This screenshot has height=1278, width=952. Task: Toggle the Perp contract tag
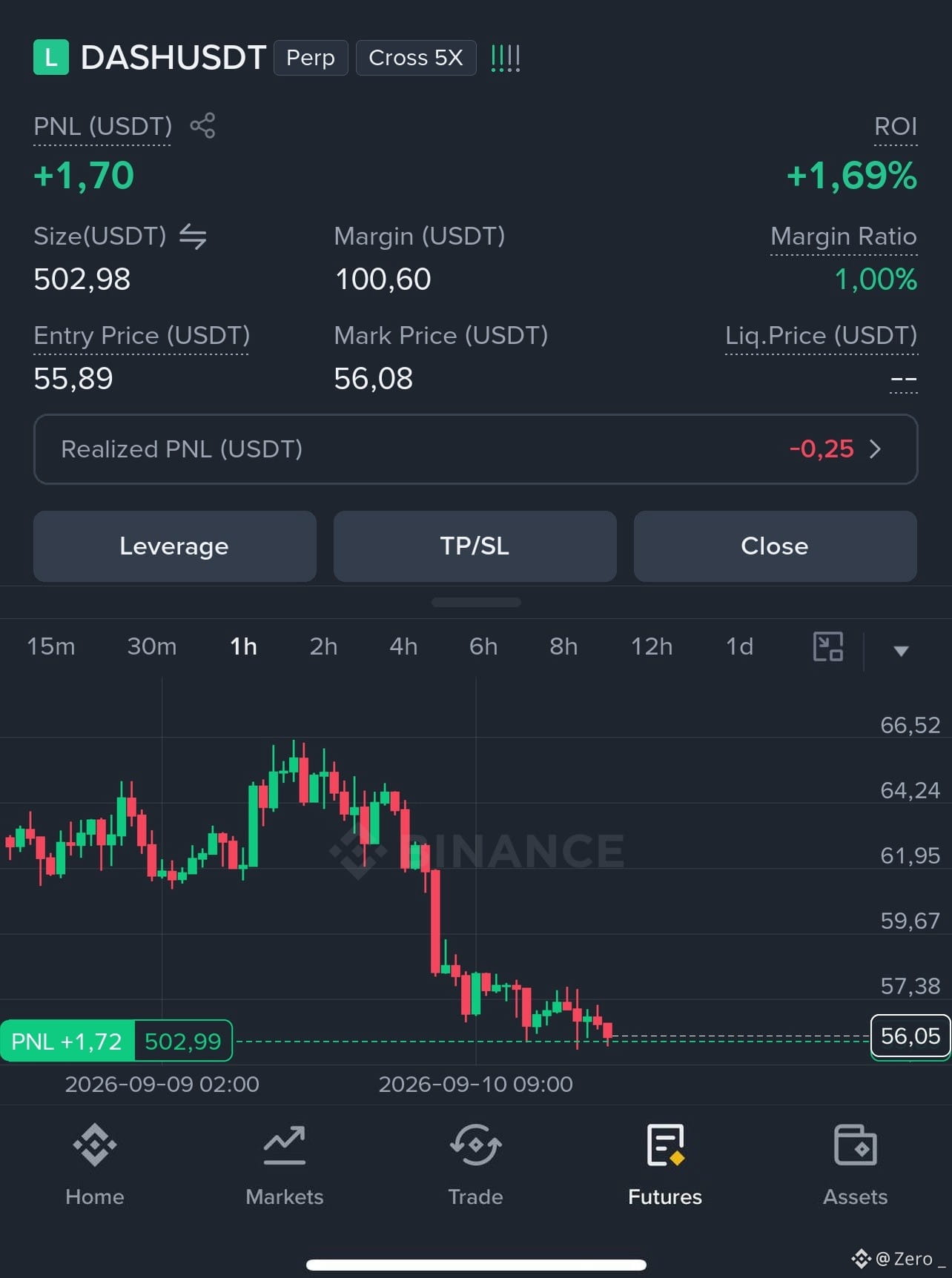pyautogui.click(x=311, y=58)
